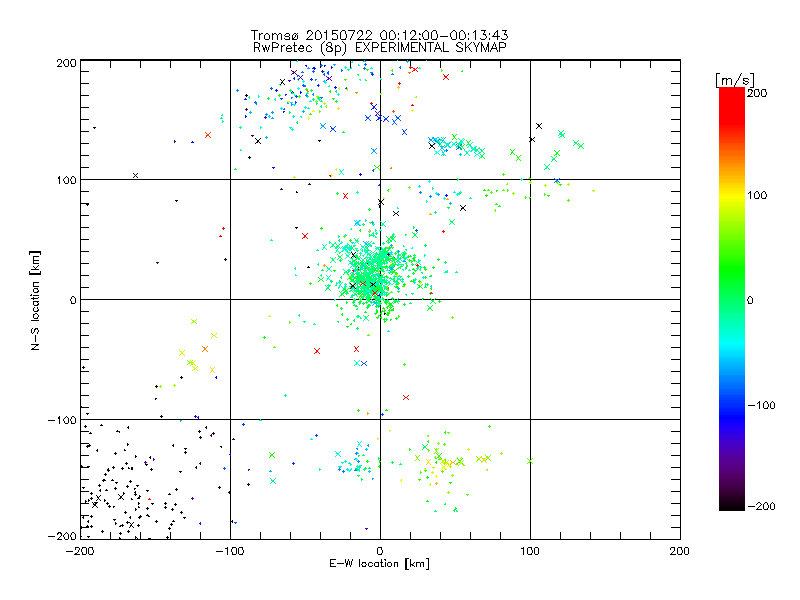Click the x-axis tick label '200'

pos(680,551)
